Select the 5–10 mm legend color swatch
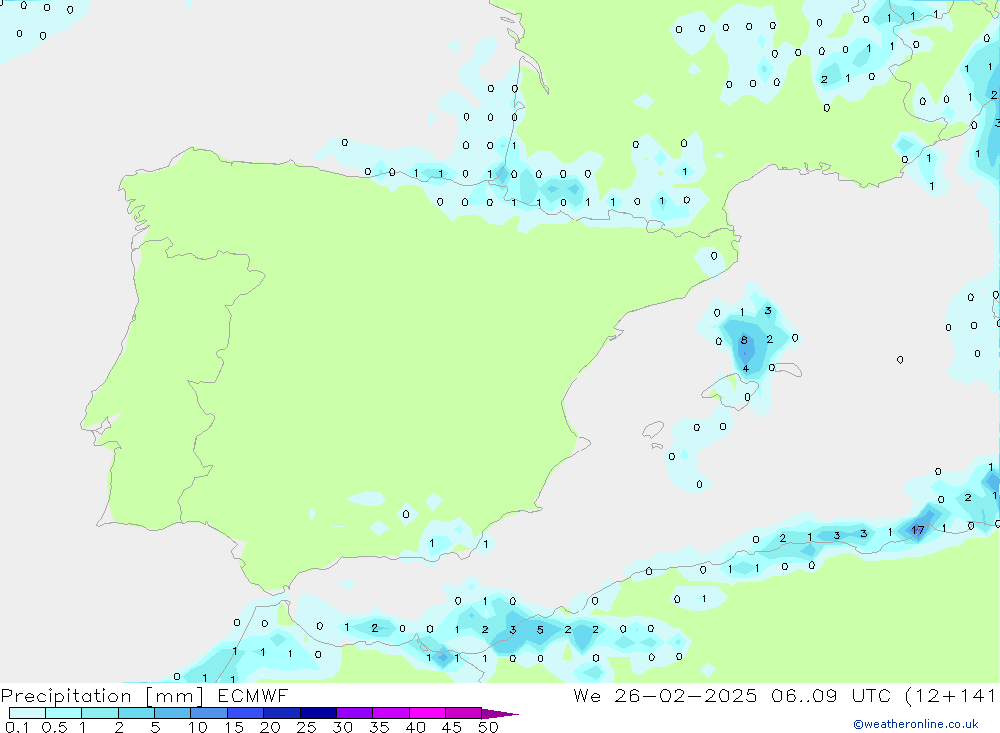Screen dimensions: 1000x733 tap(173, 713)
